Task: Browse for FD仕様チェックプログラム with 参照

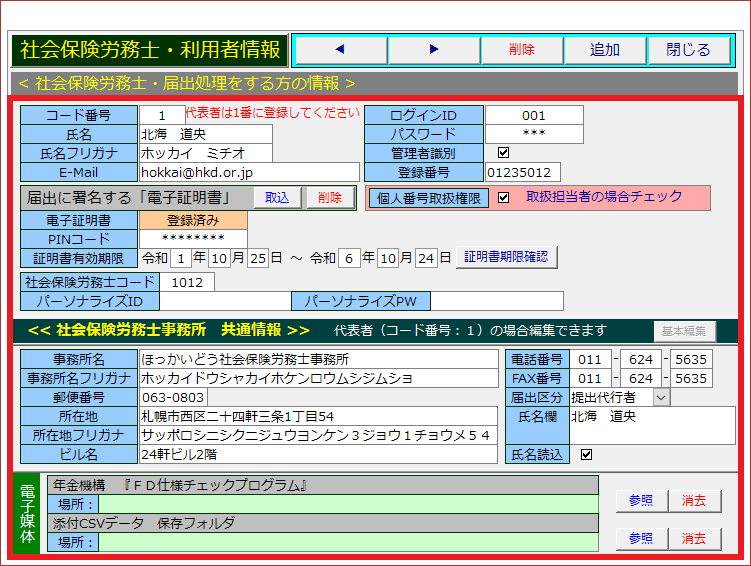Action: pos(641,501)
